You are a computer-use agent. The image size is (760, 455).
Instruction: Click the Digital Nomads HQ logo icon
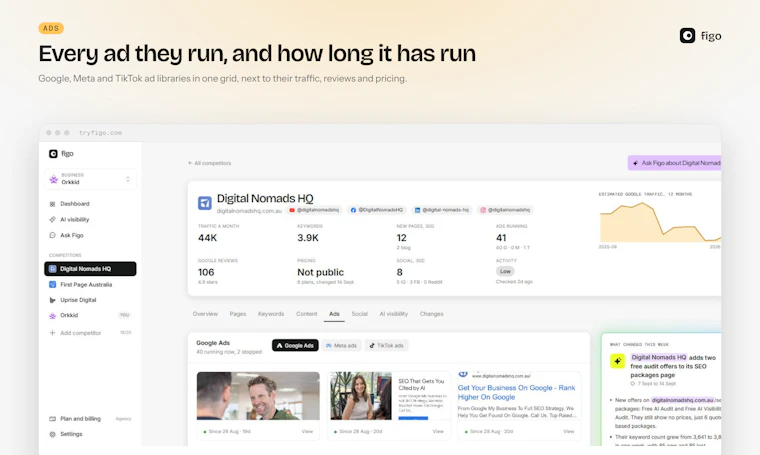[x=205, y=203]
